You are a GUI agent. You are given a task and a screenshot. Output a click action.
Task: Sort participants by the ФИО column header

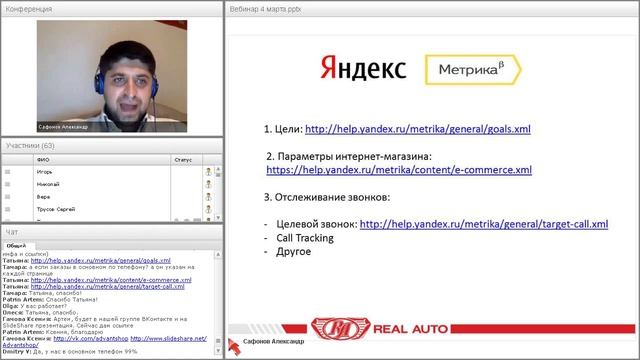click(x=101, y=160)
